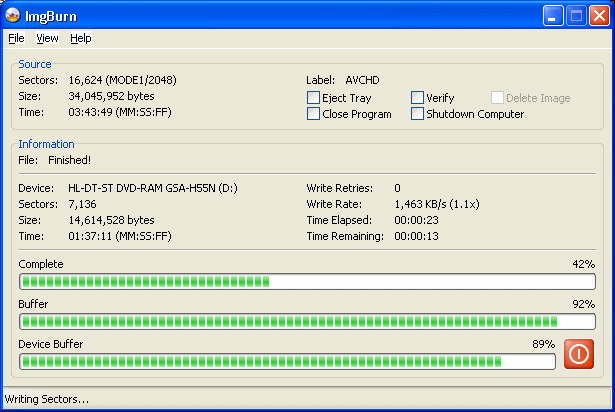615x412 pixels.
Task: Open the File menu
Action: coord(16,38)
